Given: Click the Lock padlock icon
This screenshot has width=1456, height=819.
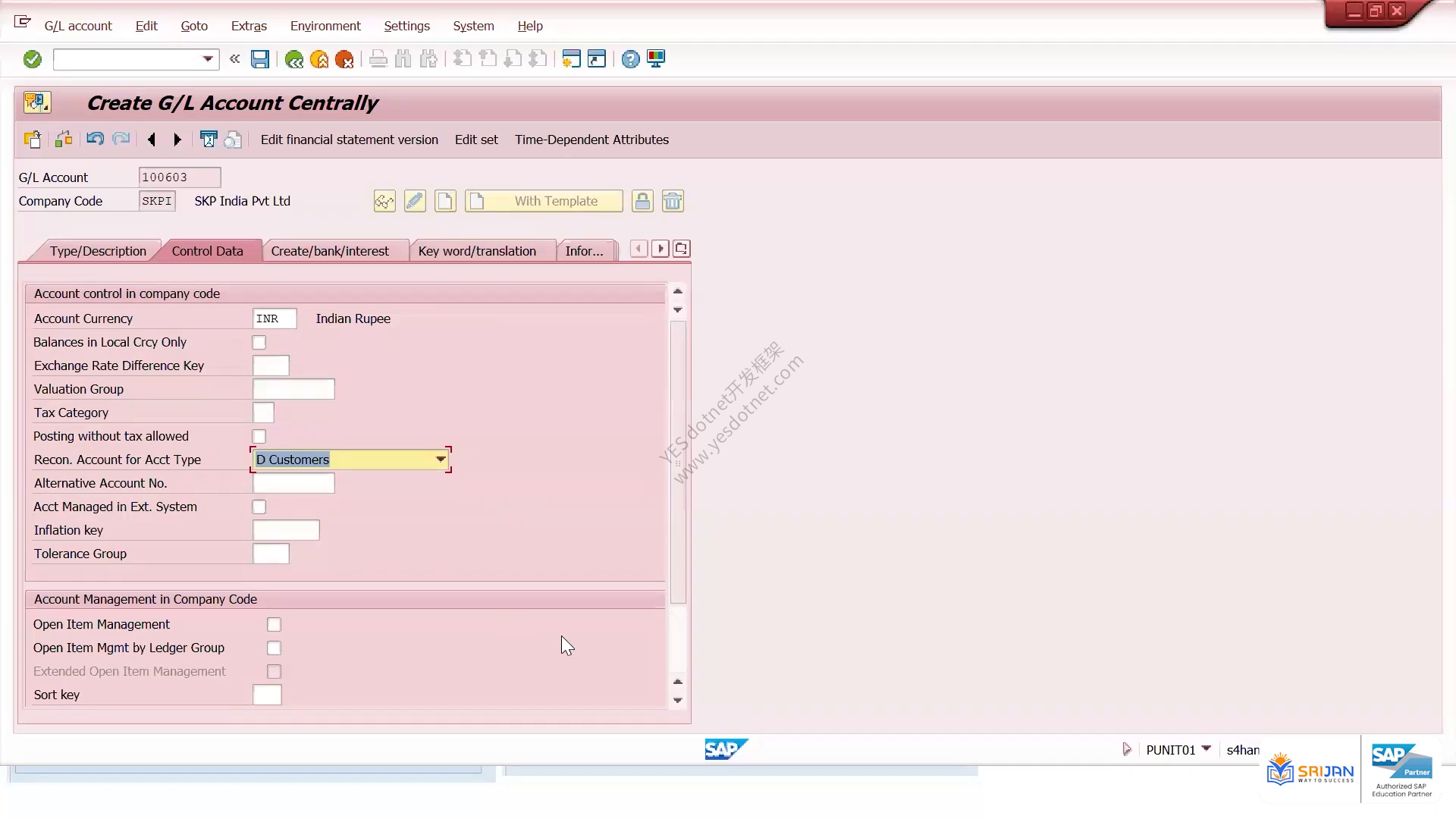Looking at the screenshot, I should point(642,201).
